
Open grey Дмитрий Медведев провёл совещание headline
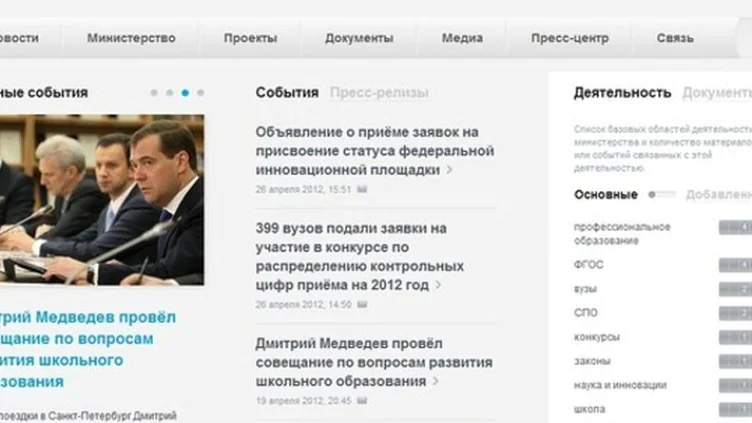pyautogui.click(x=374, y=362)
